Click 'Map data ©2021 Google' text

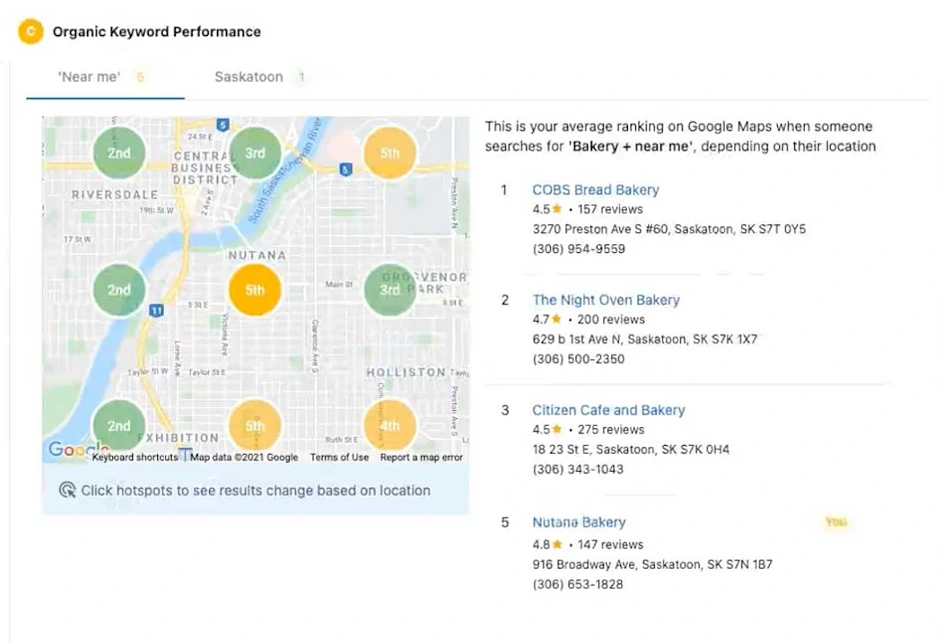[x=244, y=457]
